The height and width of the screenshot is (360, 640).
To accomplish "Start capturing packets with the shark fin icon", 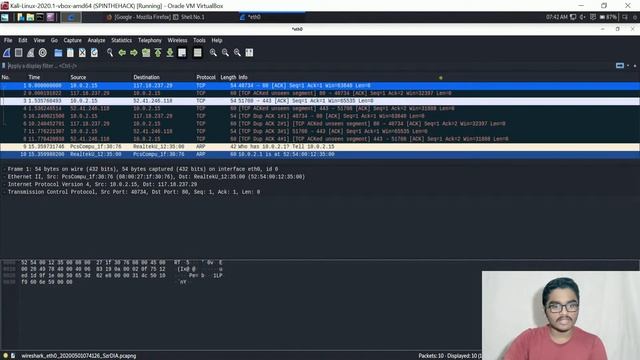I will click(7, 53).
